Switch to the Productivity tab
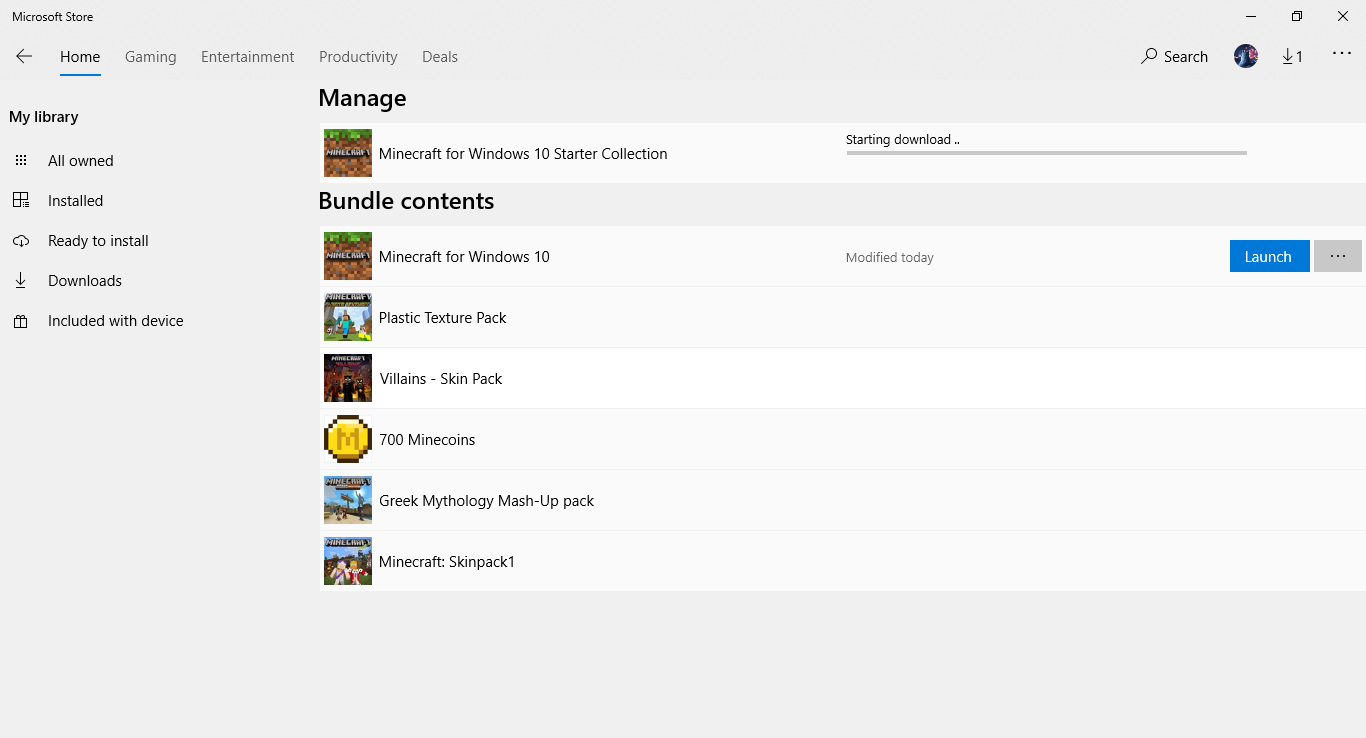Viewport: 1366px width, 738px height. point(358,57)
